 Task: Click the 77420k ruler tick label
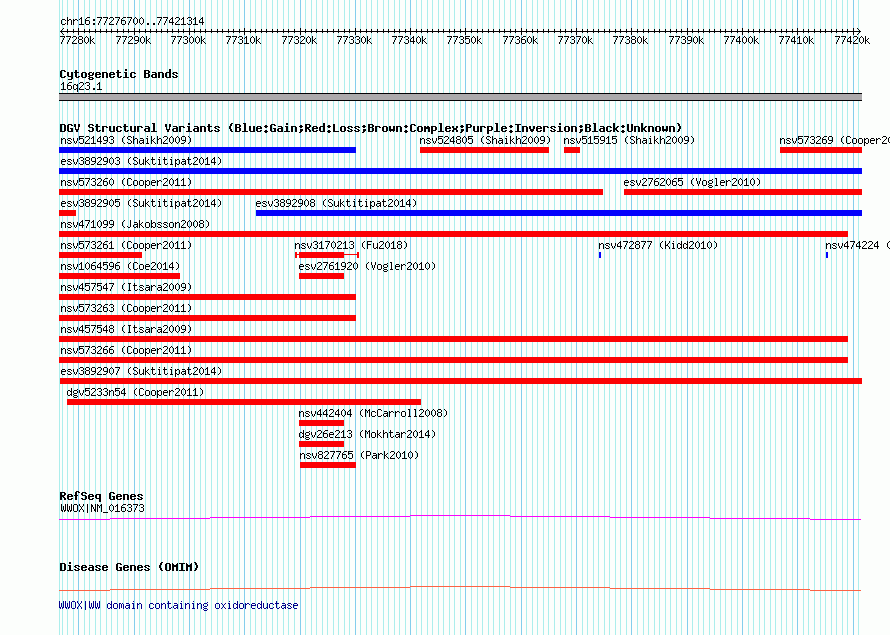point(852,40)
